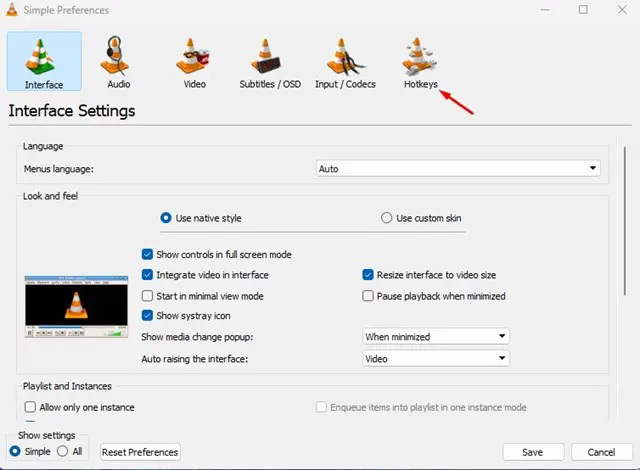Select Use native style radio button

point(166,218)
